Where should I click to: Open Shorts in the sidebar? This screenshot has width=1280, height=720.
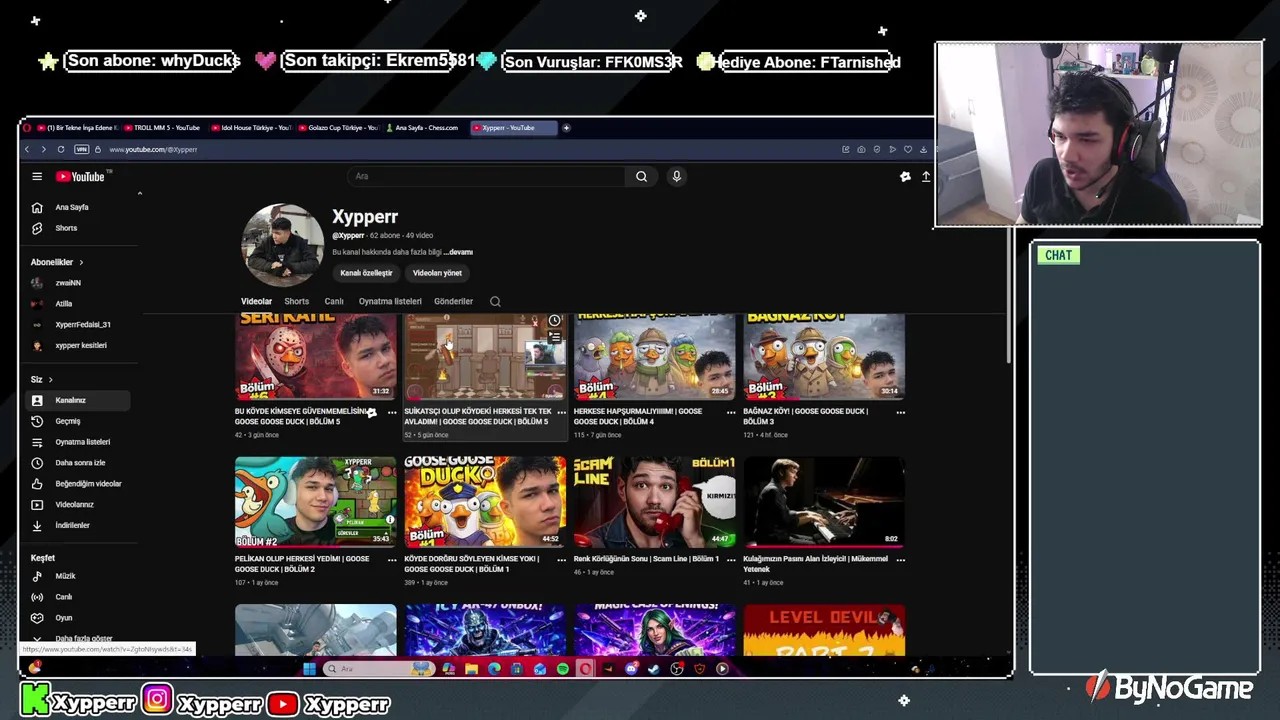pos(78,228)
